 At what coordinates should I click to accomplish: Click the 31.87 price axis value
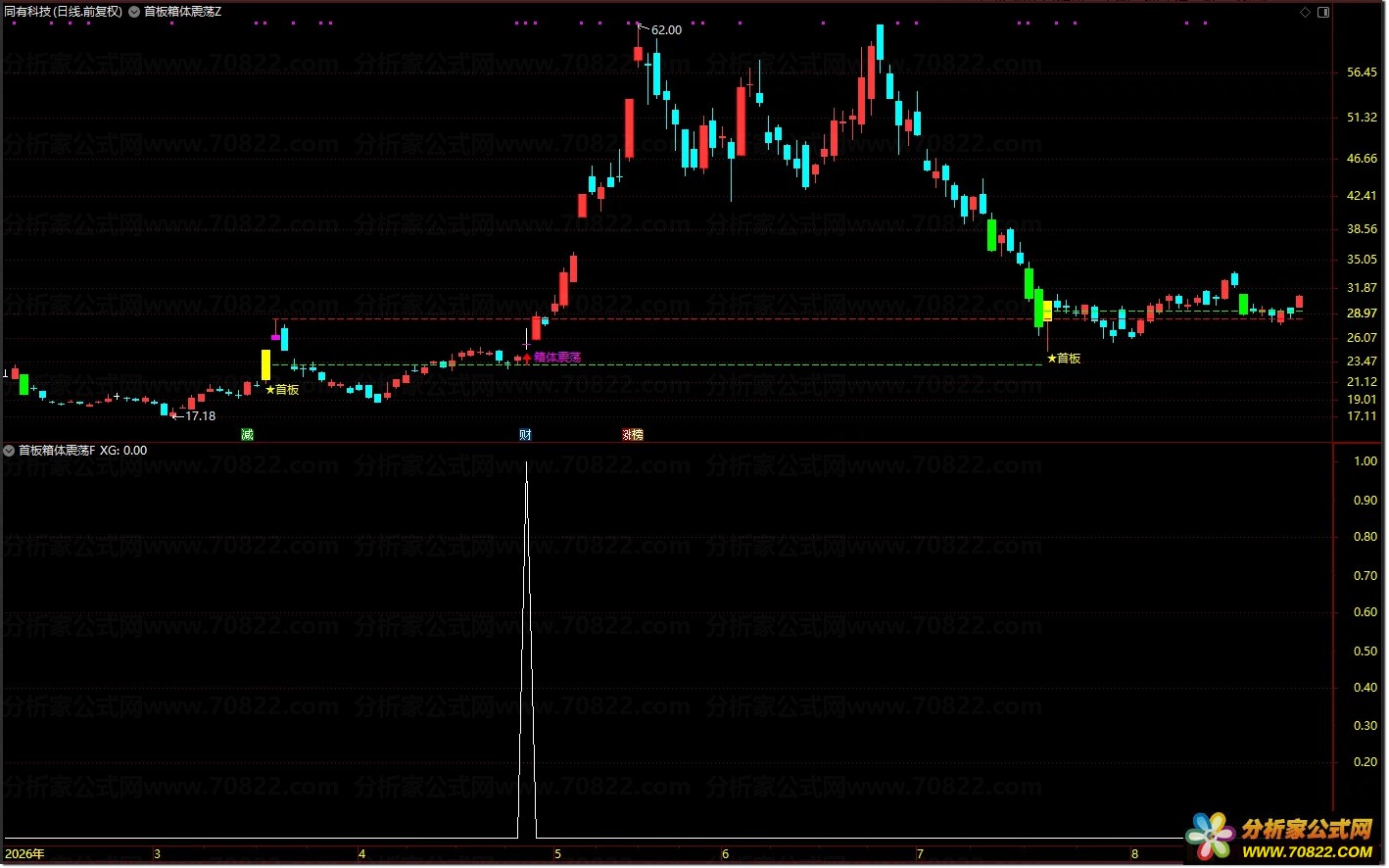click(1362, 288)
